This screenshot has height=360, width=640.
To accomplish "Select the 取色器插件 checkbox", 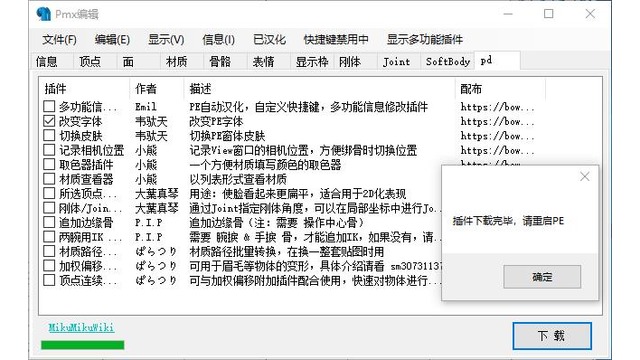I will click(x=49, y=164).
